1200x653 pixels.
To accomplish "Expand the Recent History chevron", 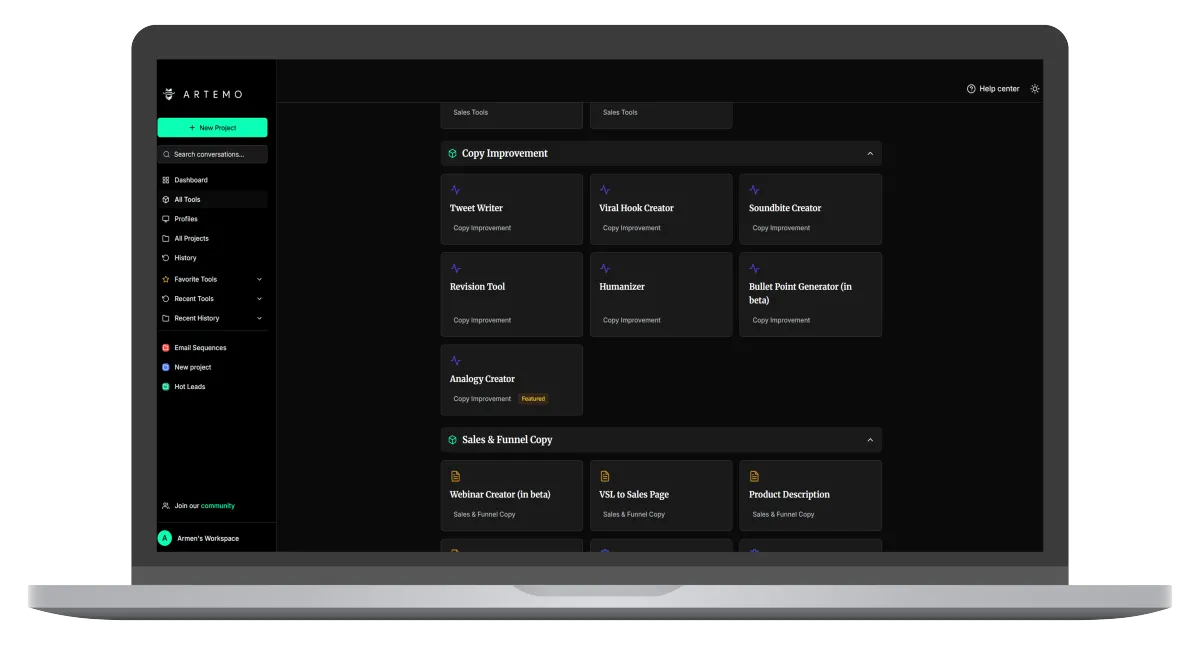I will (259, 318).
